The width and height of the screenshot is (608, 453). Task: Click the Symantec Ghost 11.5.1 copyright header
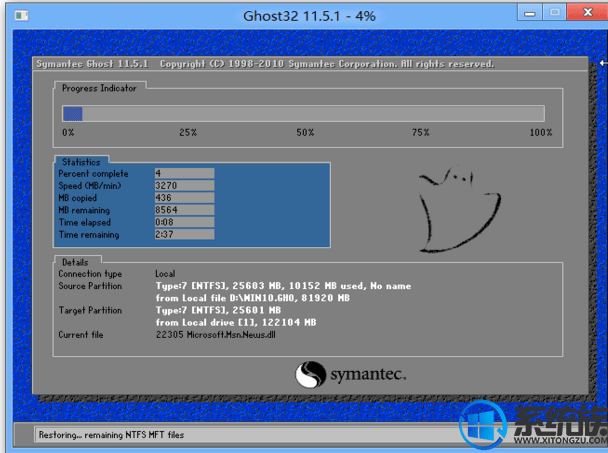pos(265,64)
